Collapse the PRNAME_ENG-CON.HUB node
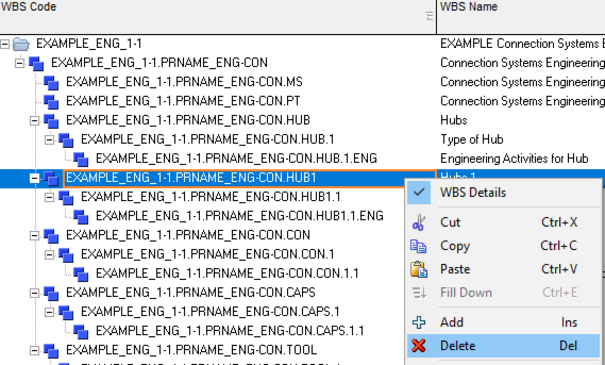Screen dimensions: 605x365 coord(34,121)
